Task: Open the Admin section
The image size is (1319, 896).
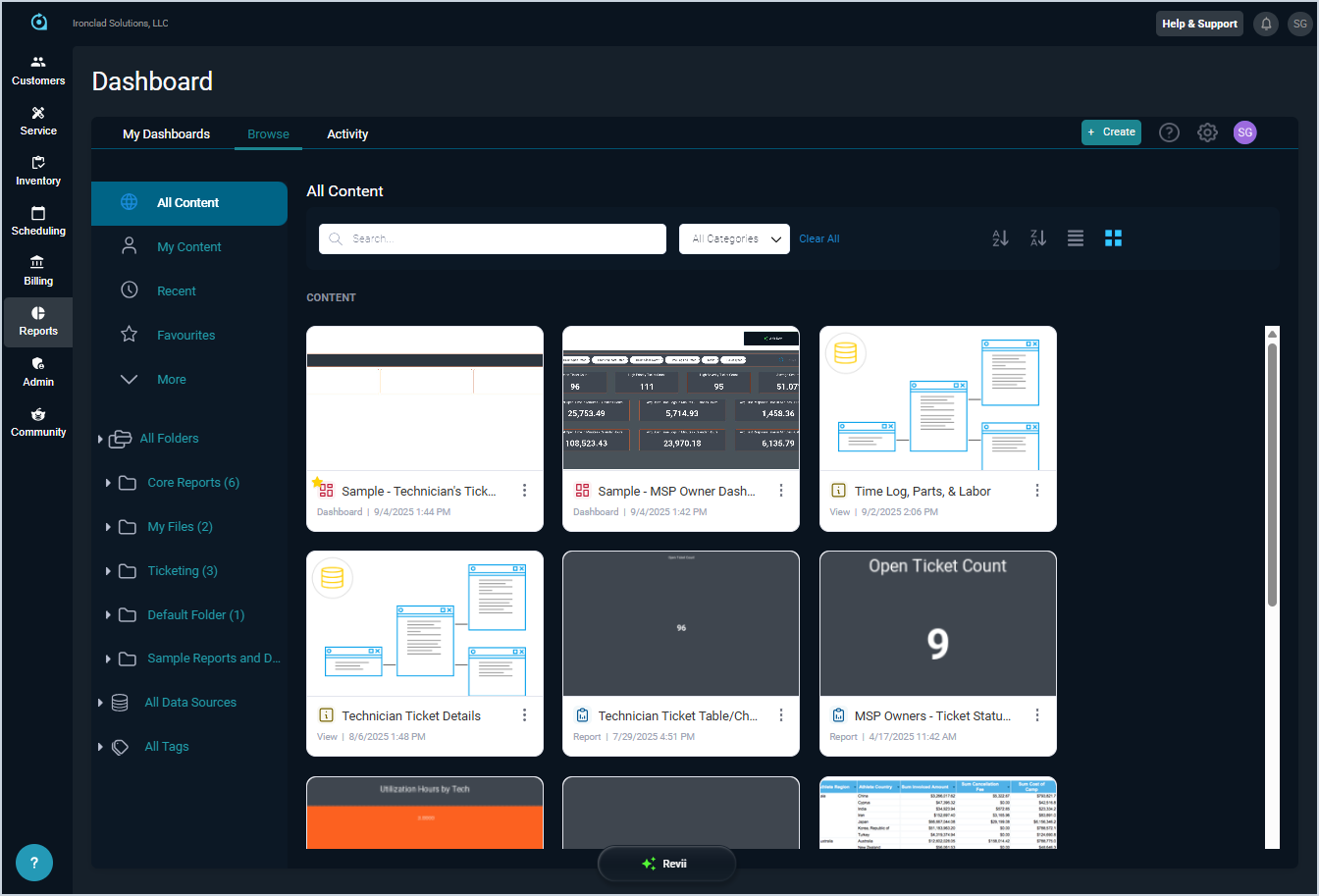Action: click(38, 372)
